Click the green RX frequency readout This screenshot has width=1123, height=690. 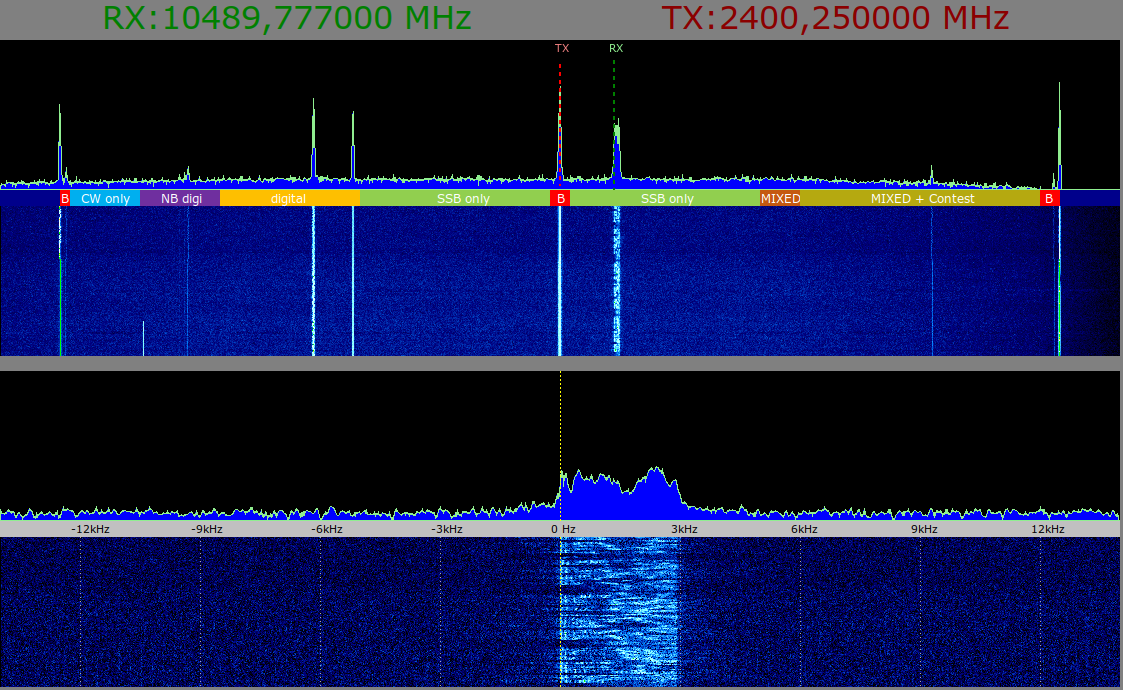click(x=287, y=19)
